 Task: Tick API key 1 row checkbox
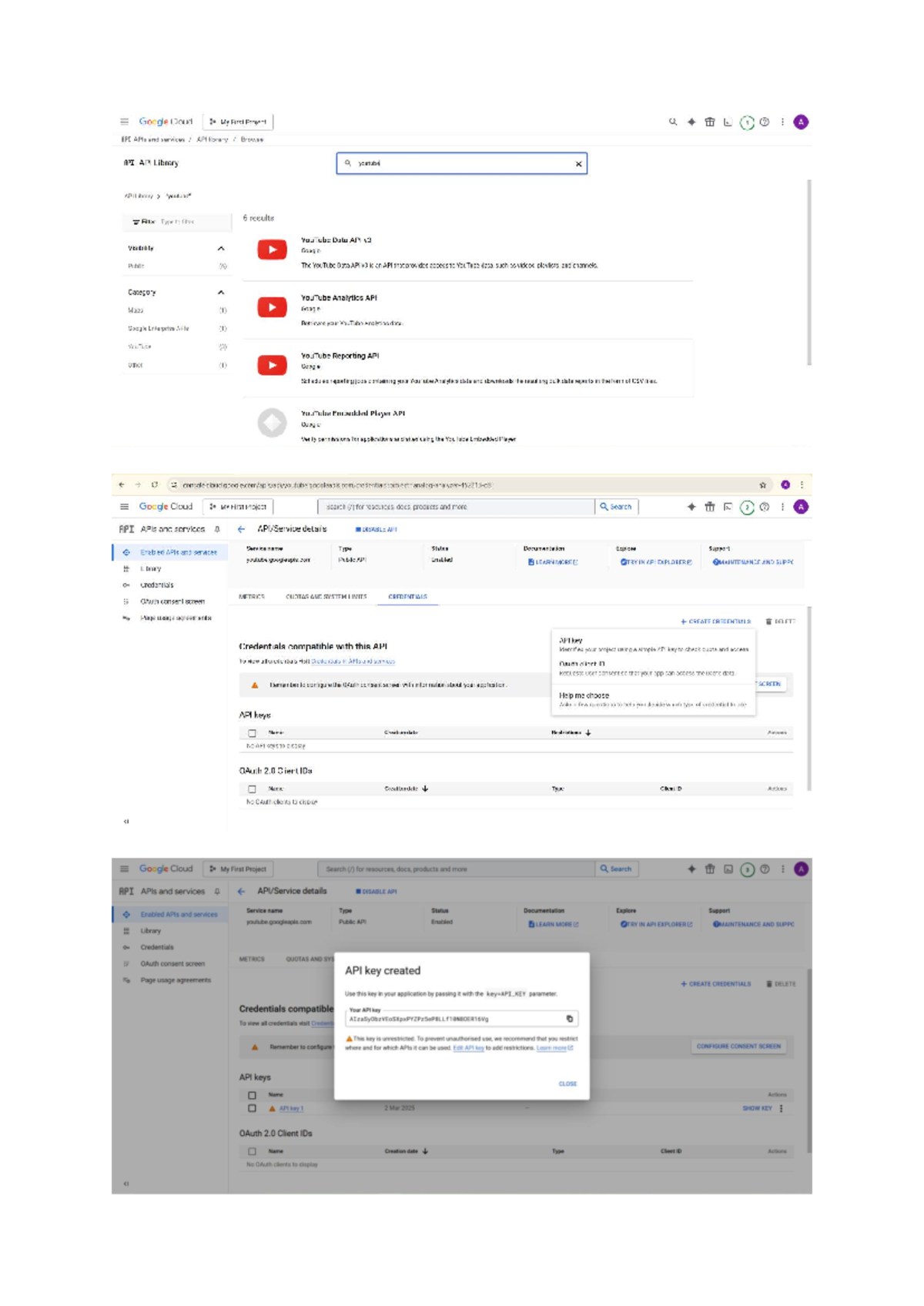coord(252,1109)
